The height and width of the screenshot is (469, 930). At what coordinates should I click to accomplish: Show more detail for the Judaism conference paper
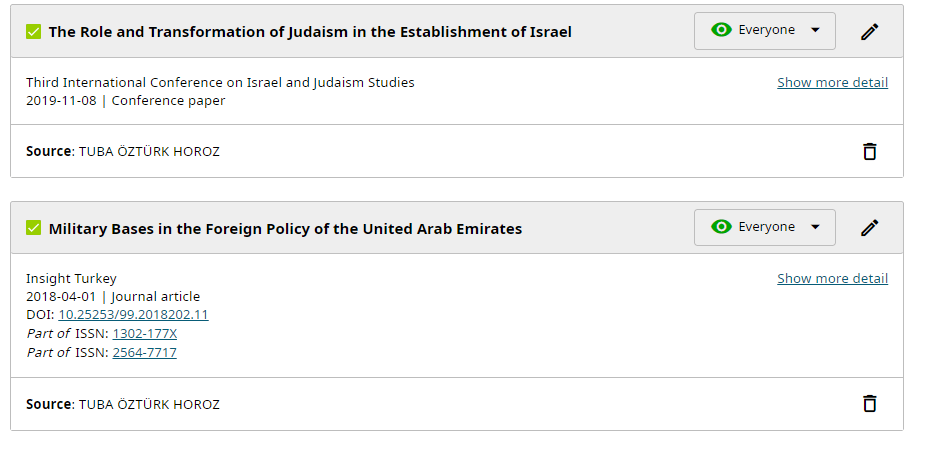coord(832,82)
